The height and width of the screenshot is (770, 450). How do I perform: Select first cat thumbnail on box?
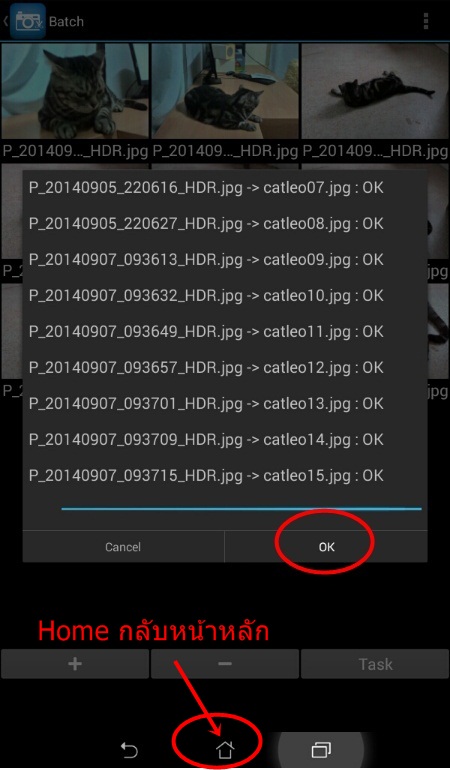click(75, 91)
